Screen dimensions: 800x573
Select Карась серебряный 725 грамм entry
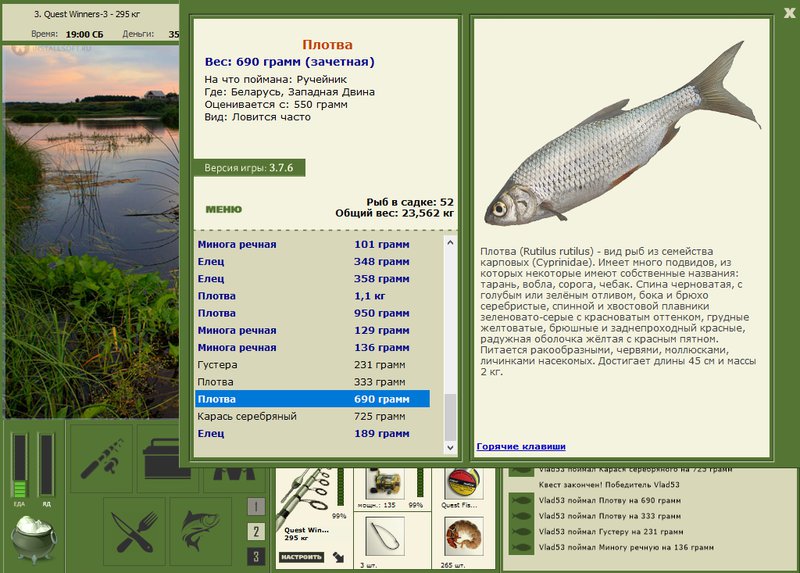click(312, 416)
